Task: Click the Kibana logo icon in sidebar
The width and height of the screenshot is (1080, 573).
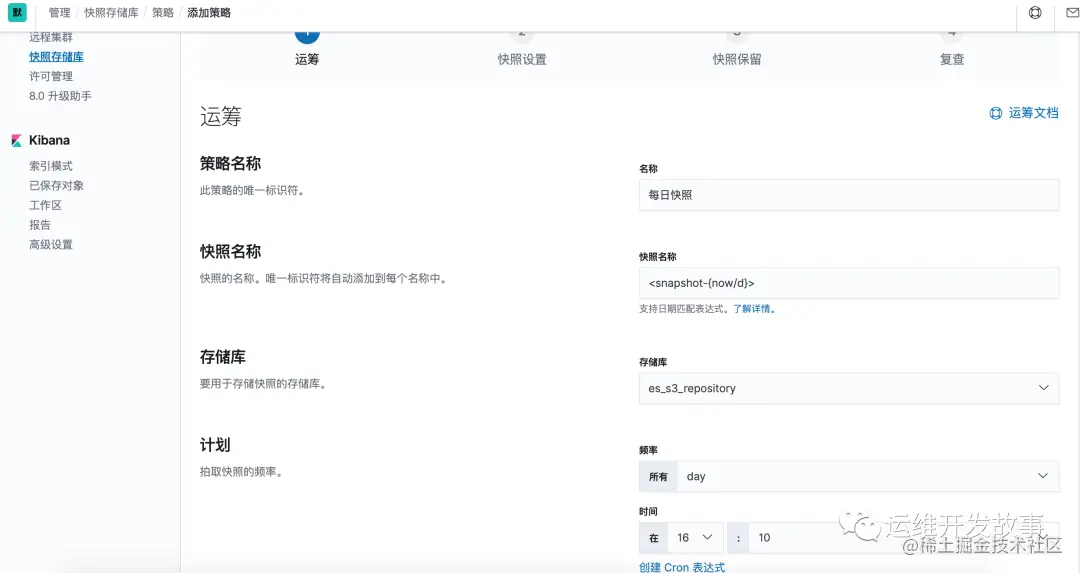Action: (x=17, y=140)
